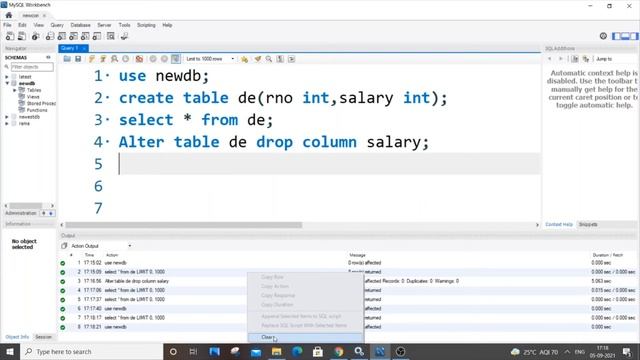Click the create new table icon
Viewport: 640px width, 360px height.
tap(62, 36)
